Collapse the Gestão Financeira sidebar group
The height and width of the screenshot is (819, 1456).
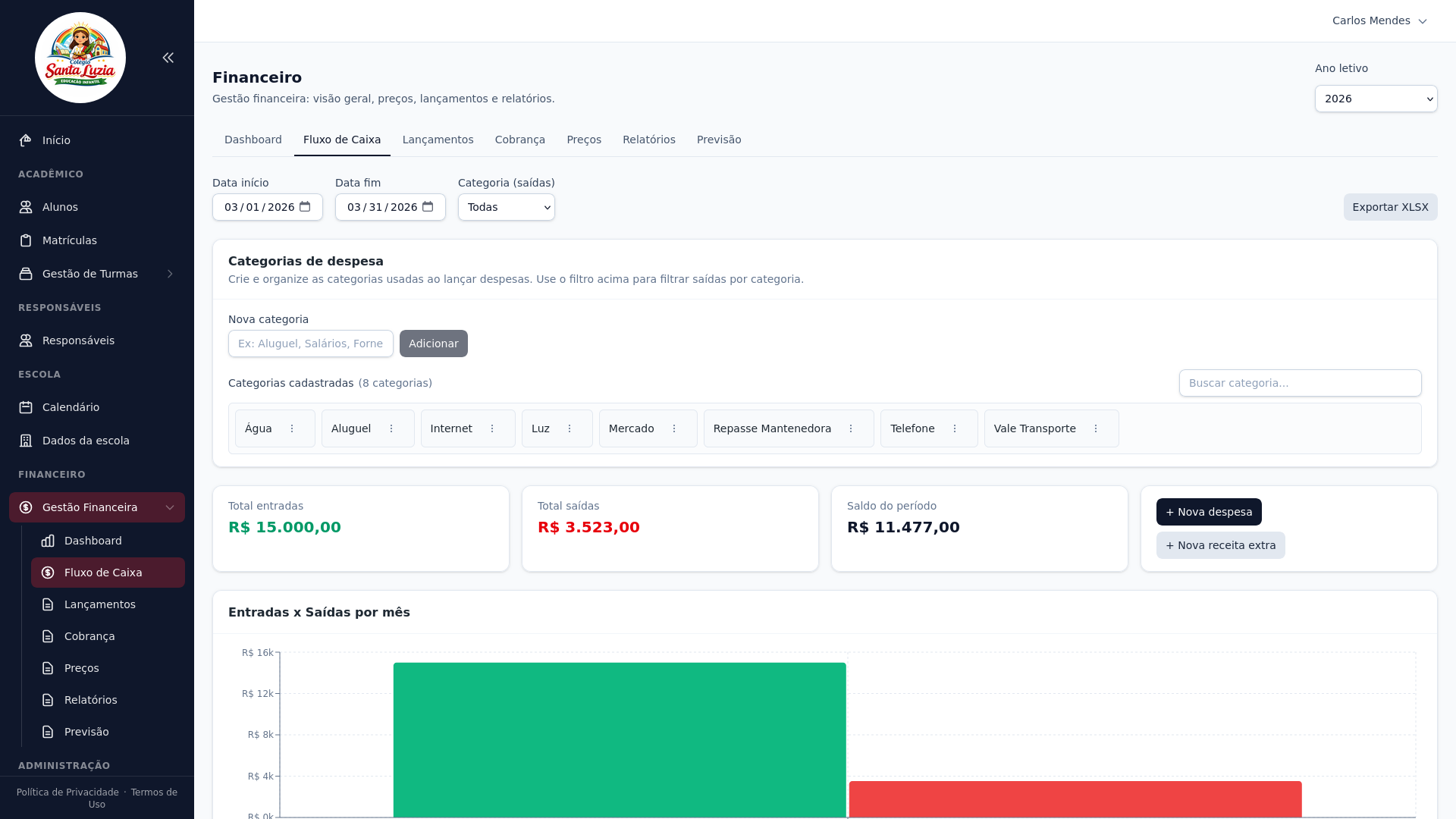point(170,507)
